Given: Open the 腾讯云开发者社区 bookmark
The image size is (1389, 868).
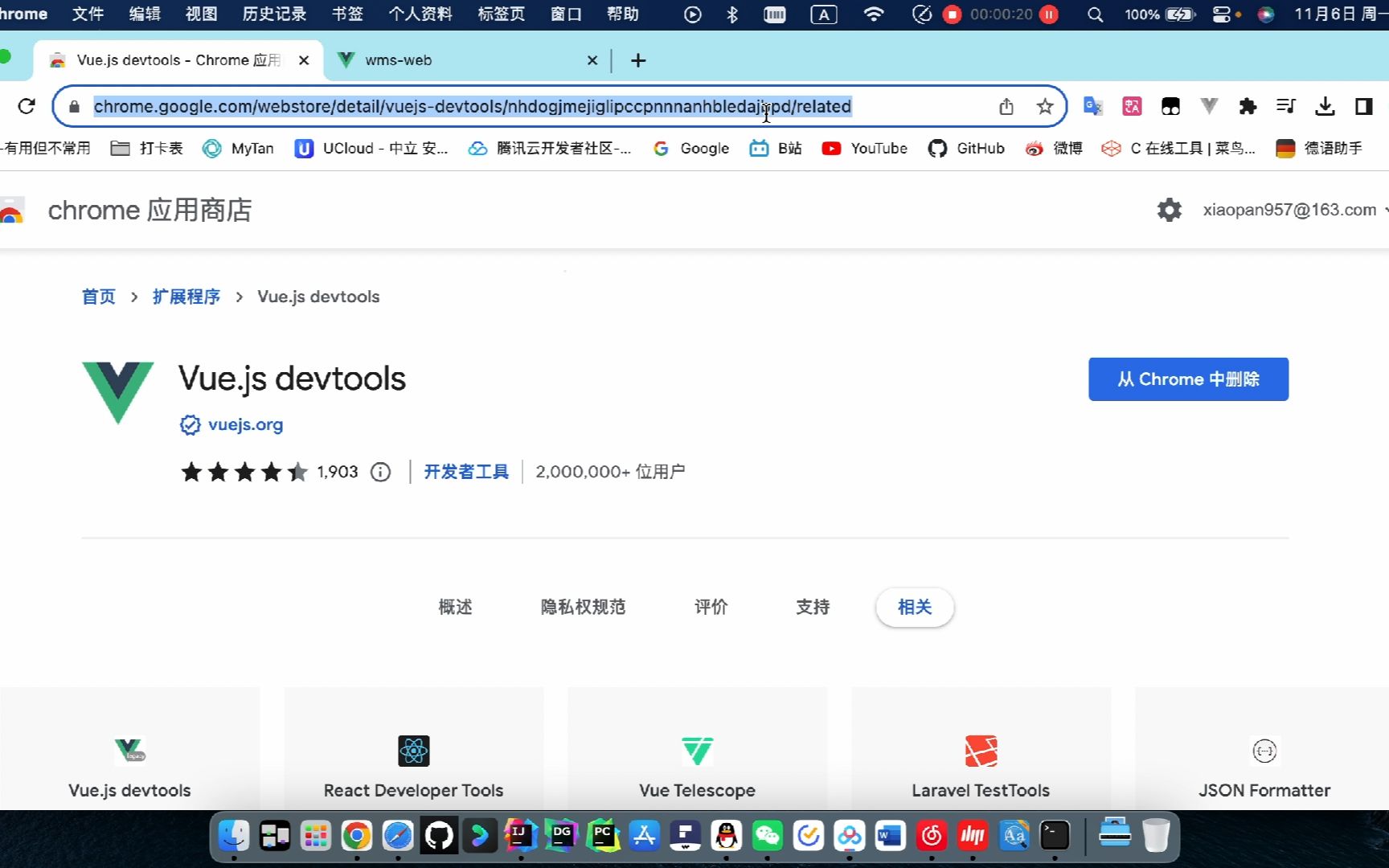Looking at the screenshot, I should click(x=551, y=149).
